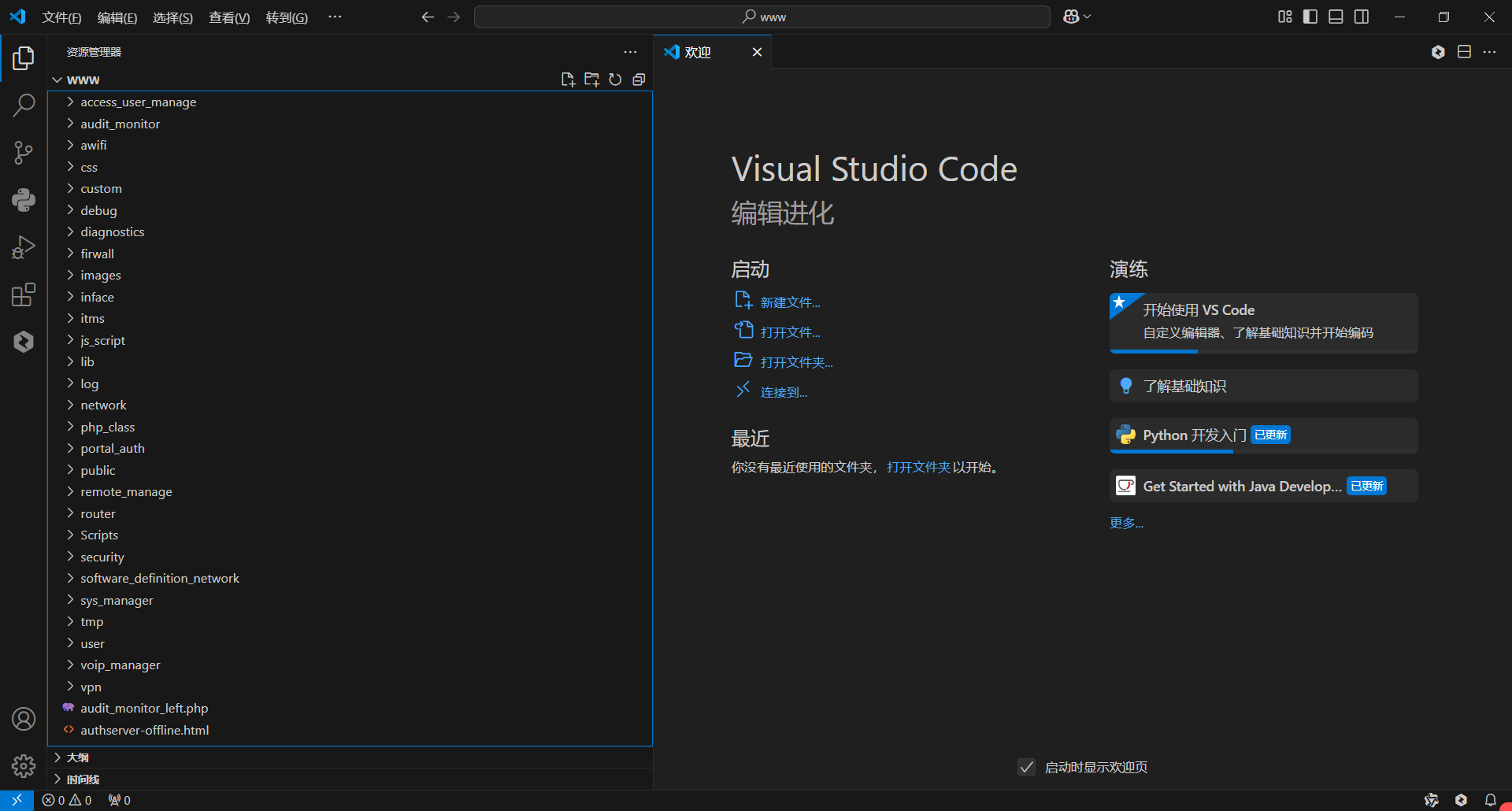This screenshot has height=811, width=1512.
Task: Open the 查看(V) menu
Action: (x=228, y=17)
